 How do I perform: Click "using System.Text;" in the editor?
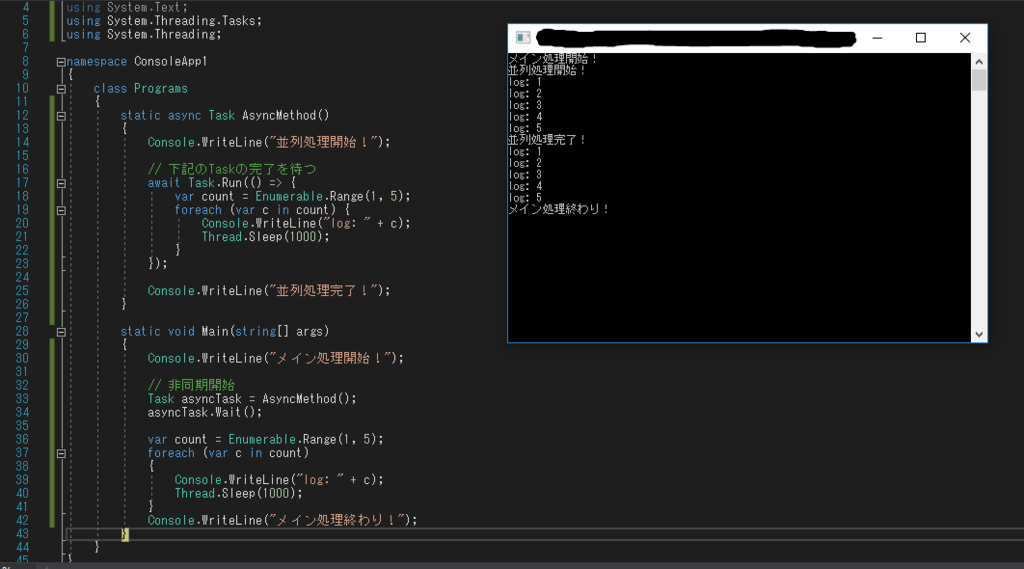[127, 7]
